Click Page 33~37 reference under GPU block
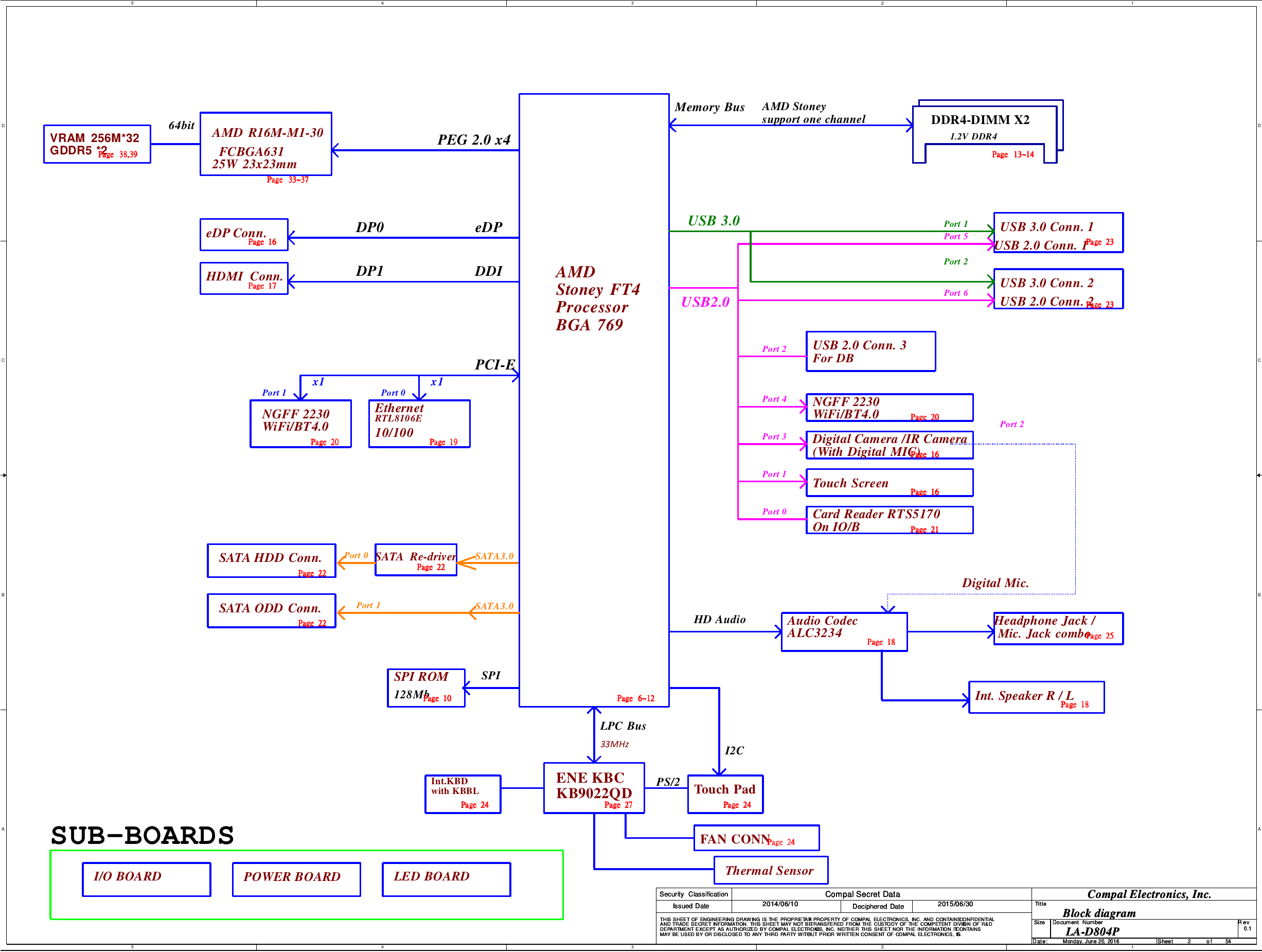1262x952 pixels. click(x=288, y=180)
